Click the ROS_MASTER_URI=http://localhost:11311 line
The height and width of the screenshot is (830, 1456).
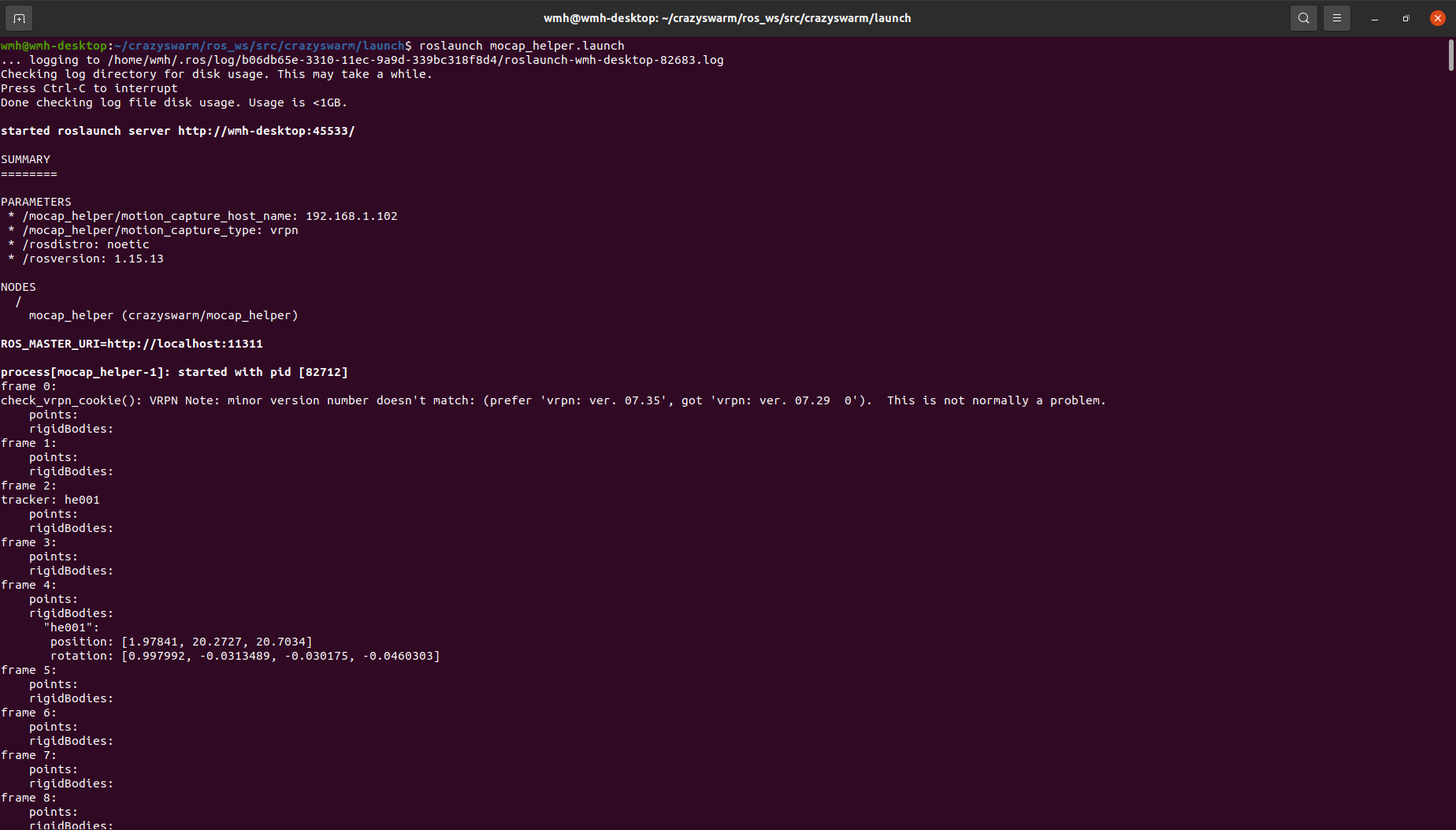pos(132,344)
